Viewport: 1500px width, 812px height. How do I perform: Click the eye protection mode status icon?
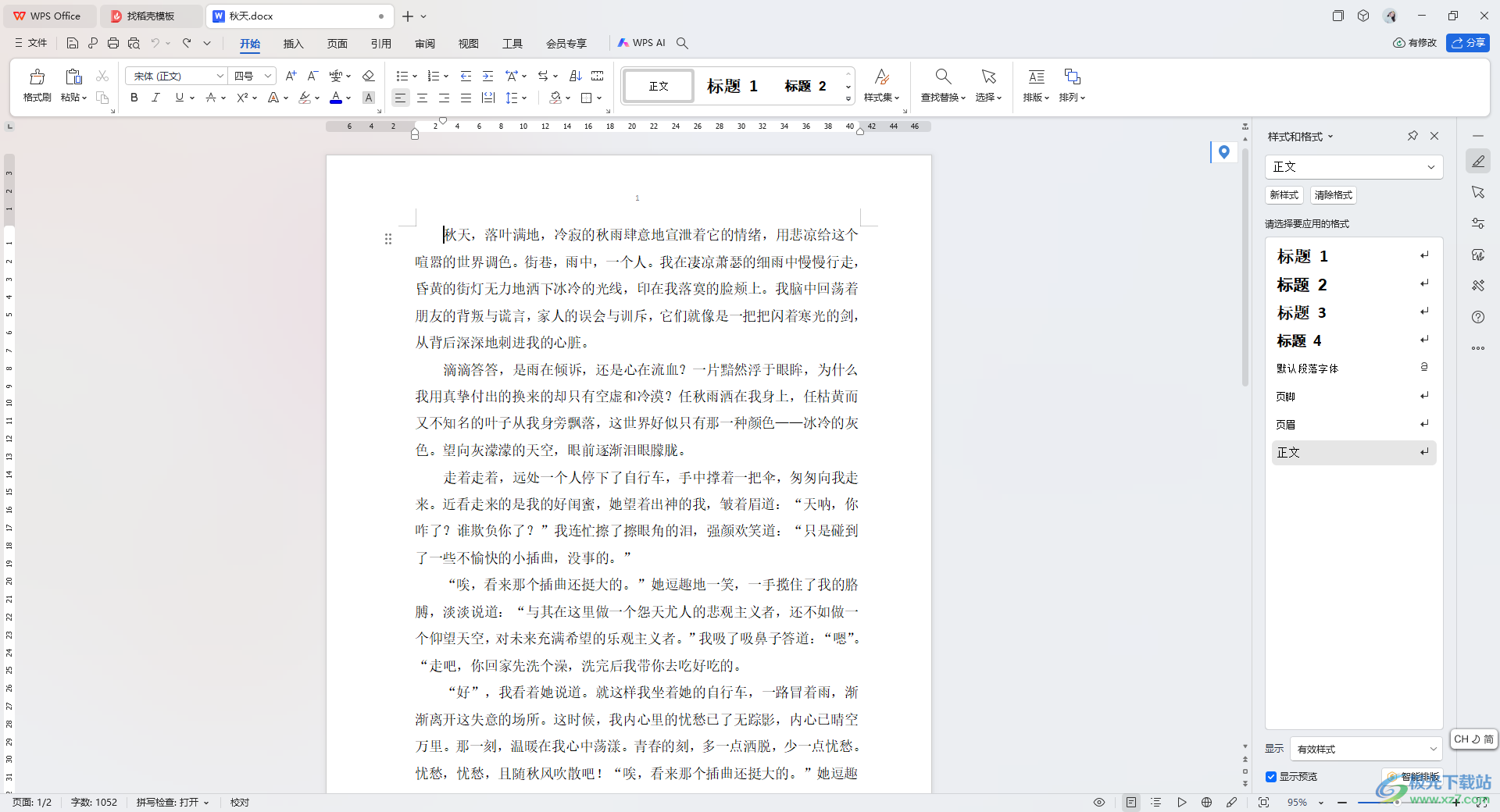tap(1099, 802)
